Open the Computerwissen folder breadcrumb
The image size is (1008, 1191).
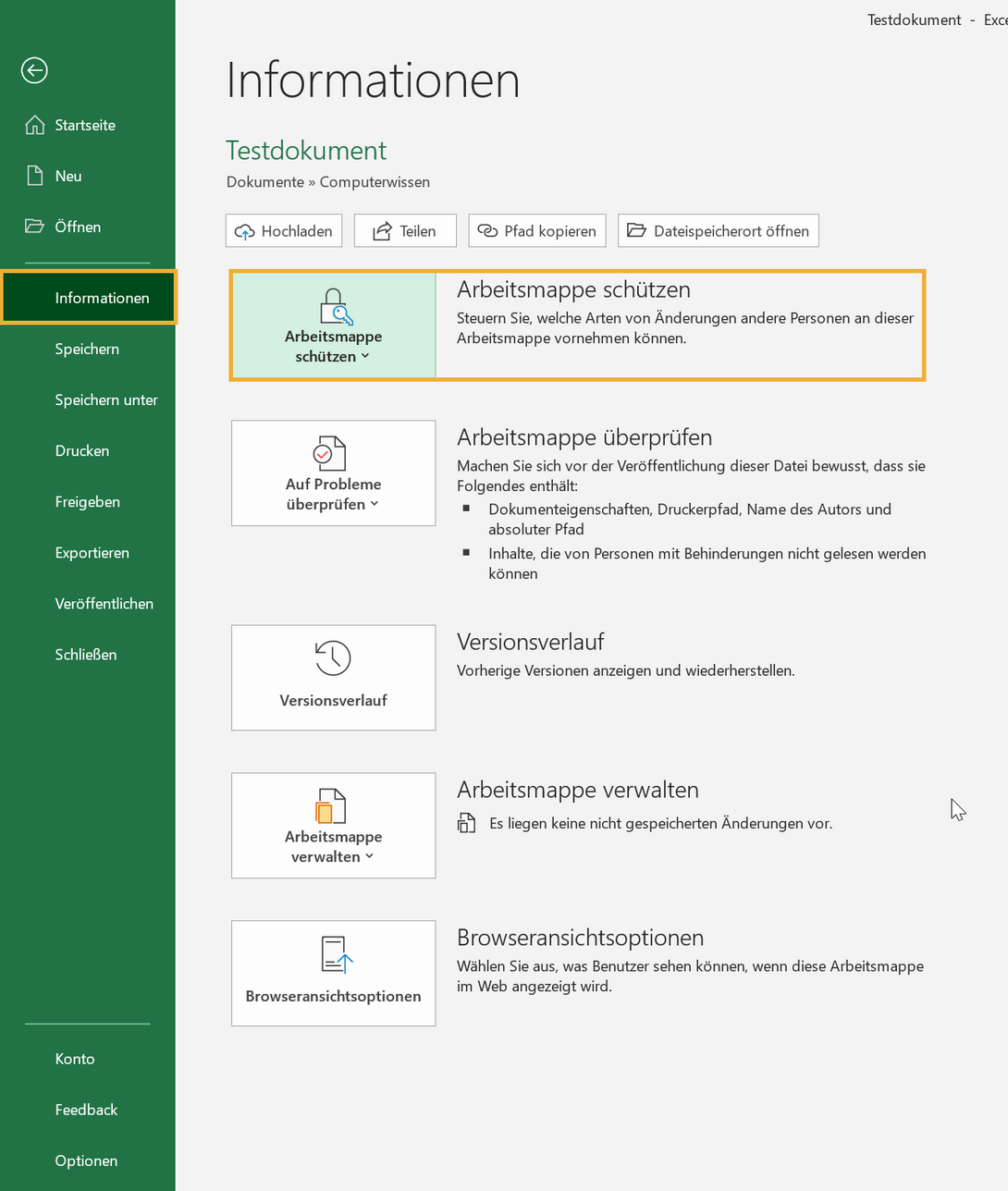pyautogui.click(x=375, y=181)
